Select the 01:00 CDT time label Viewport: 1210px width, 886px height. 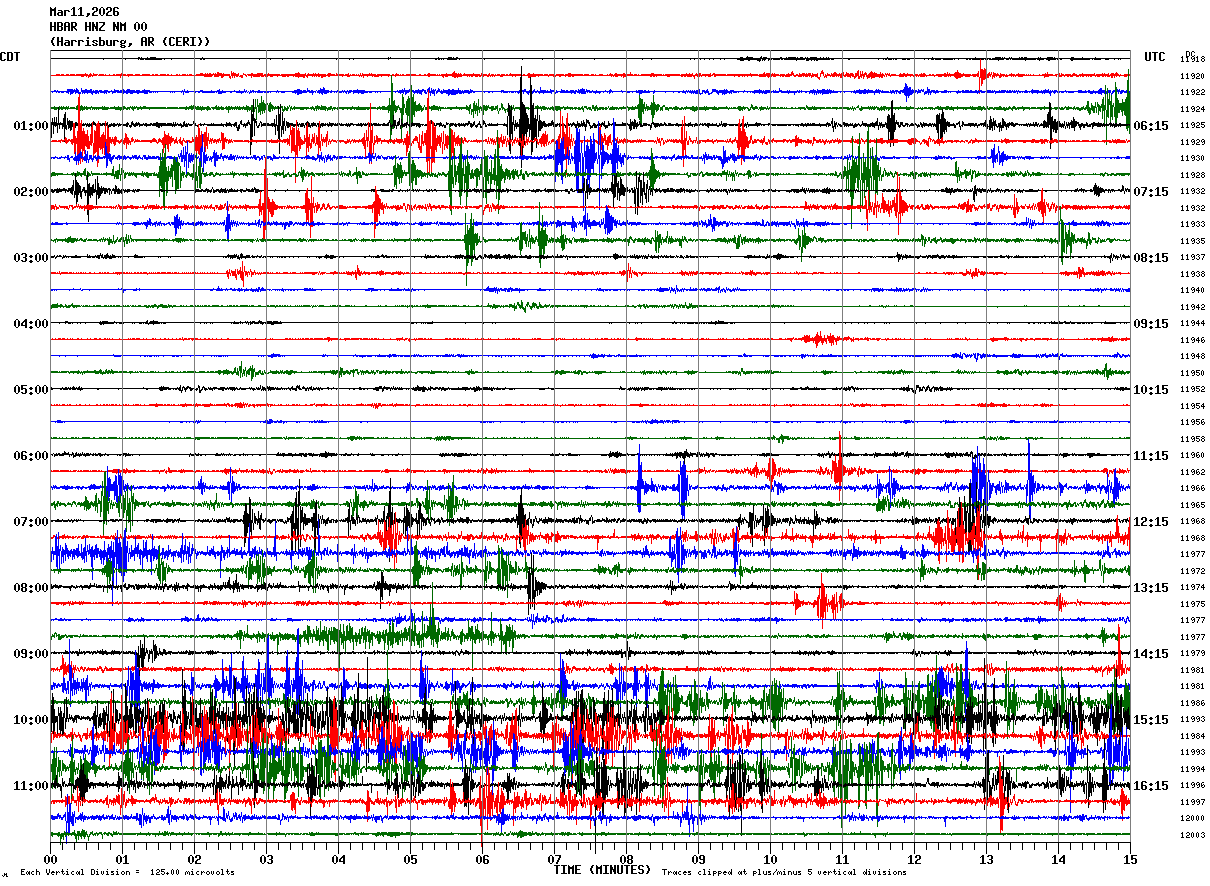(x=31, y=126)
